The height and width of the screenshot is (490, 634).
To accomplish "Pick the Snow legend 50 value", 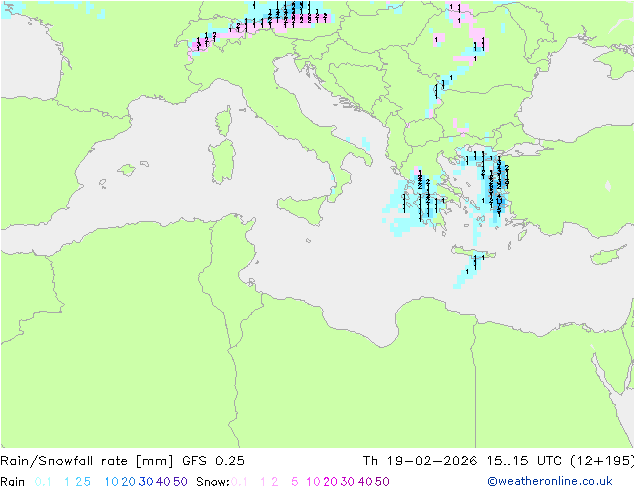I will (382, 482).
